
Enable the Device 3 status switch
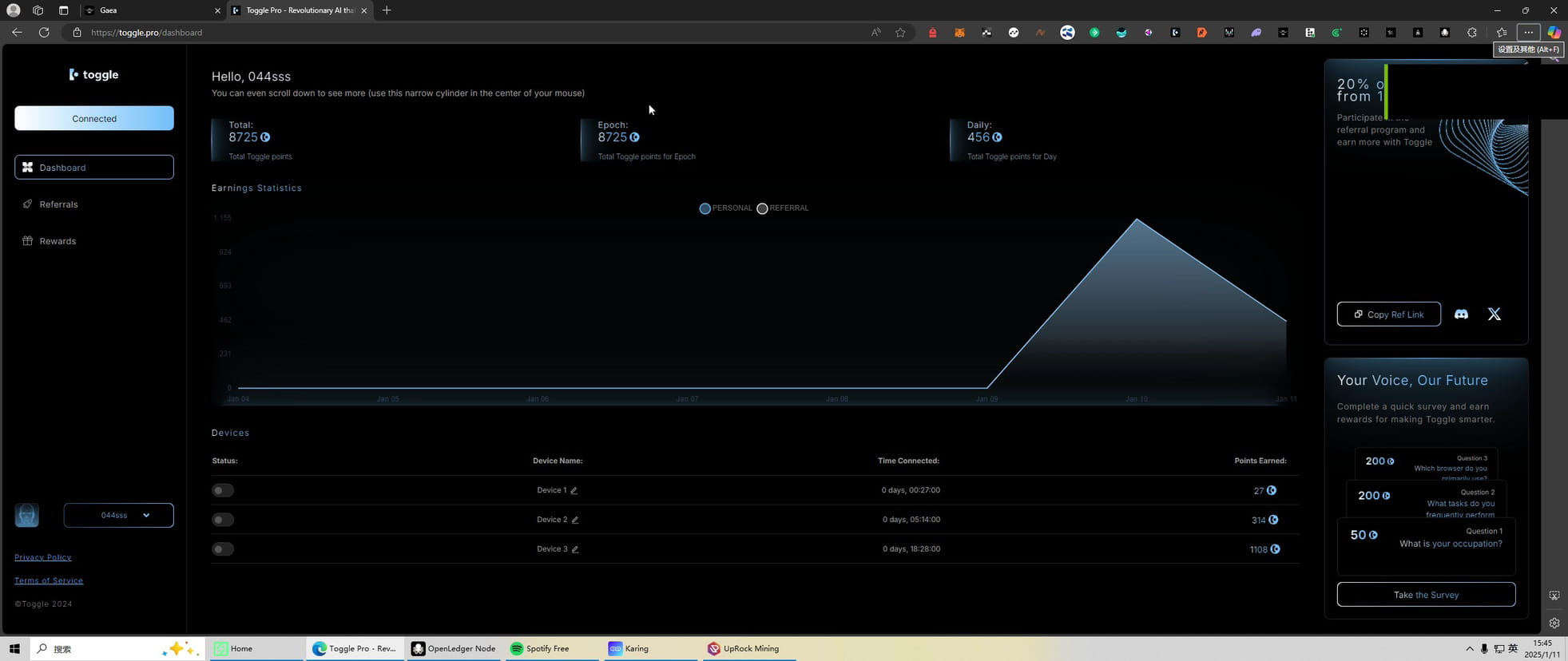point(223,549)
